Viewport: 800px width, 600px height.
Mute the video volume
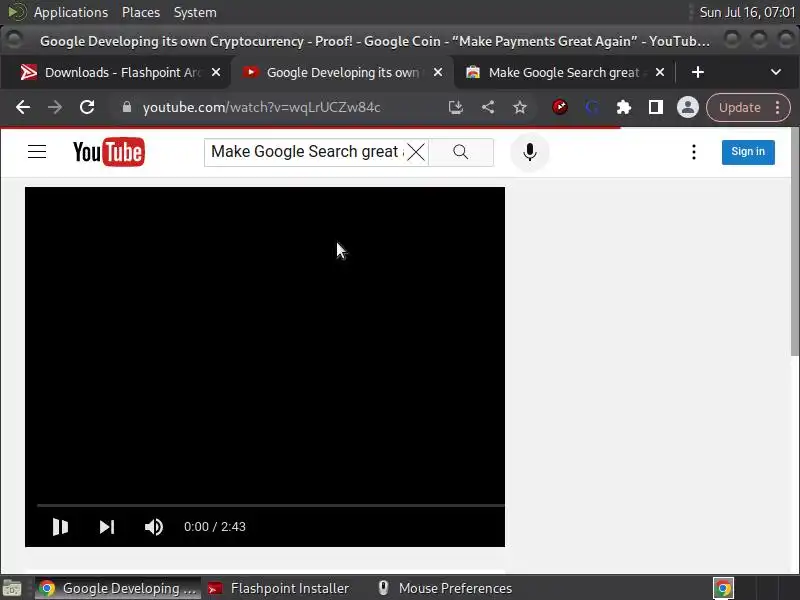(154, 527)
